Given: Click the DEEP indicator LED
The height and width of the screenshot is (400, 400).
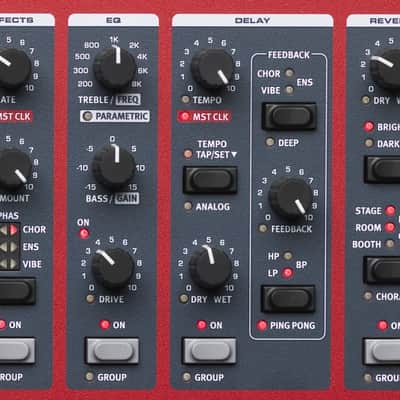Looking at the screenshot, I should click(270, 142).
